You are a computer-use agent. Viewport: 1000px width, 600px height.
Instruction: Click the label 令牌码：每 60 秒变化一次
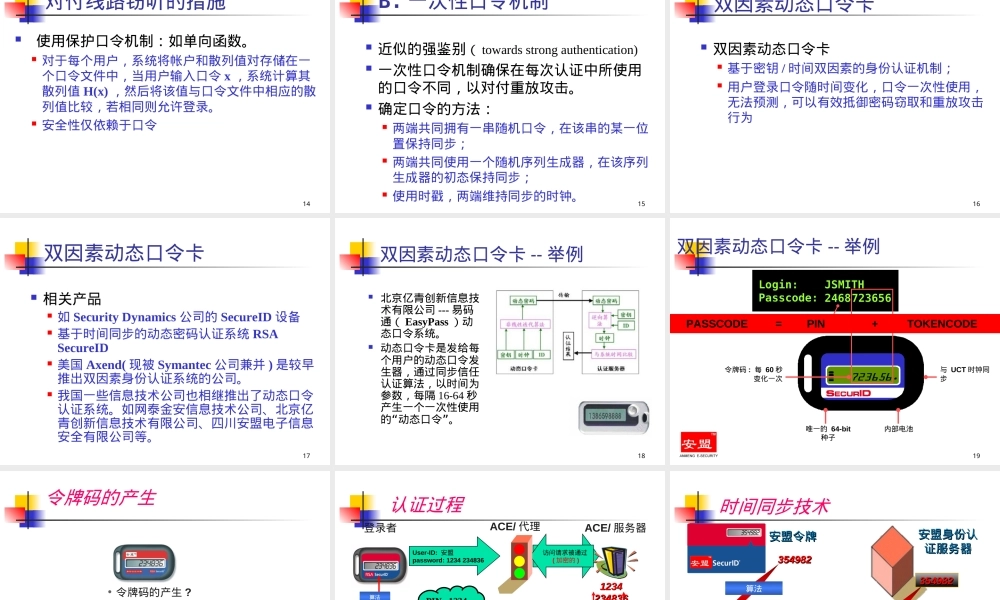(x=753, y=374)
